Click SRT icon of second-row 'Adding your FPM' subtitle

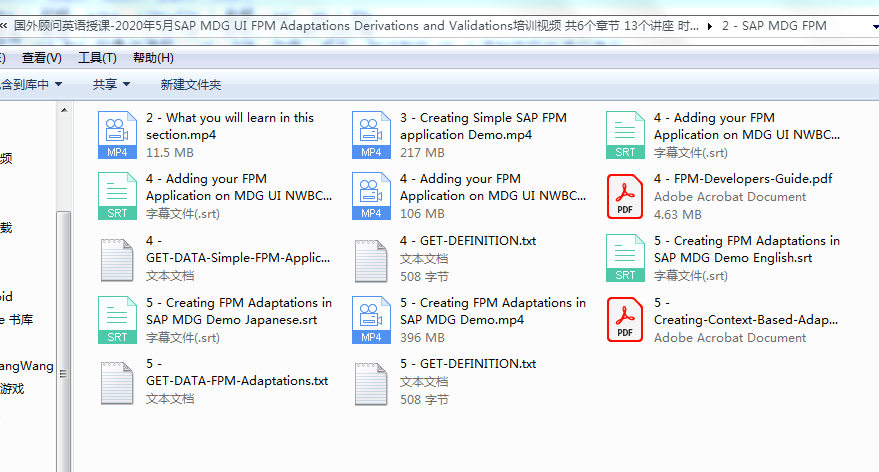coord(117,196)
